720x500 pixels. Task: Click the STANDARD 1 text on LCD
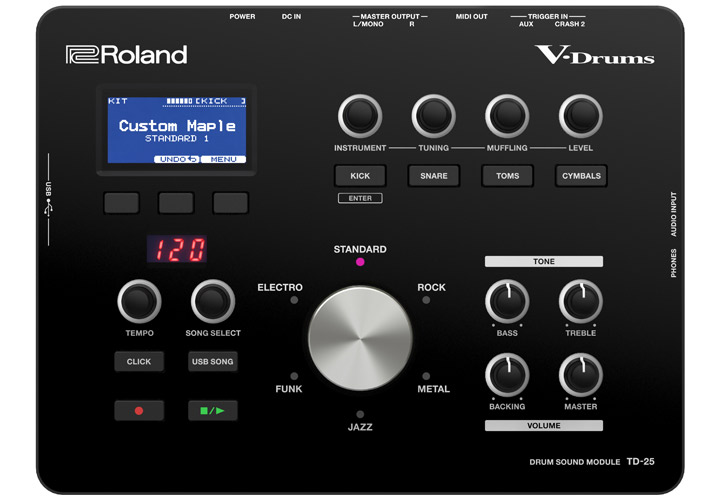coord(177,139)
